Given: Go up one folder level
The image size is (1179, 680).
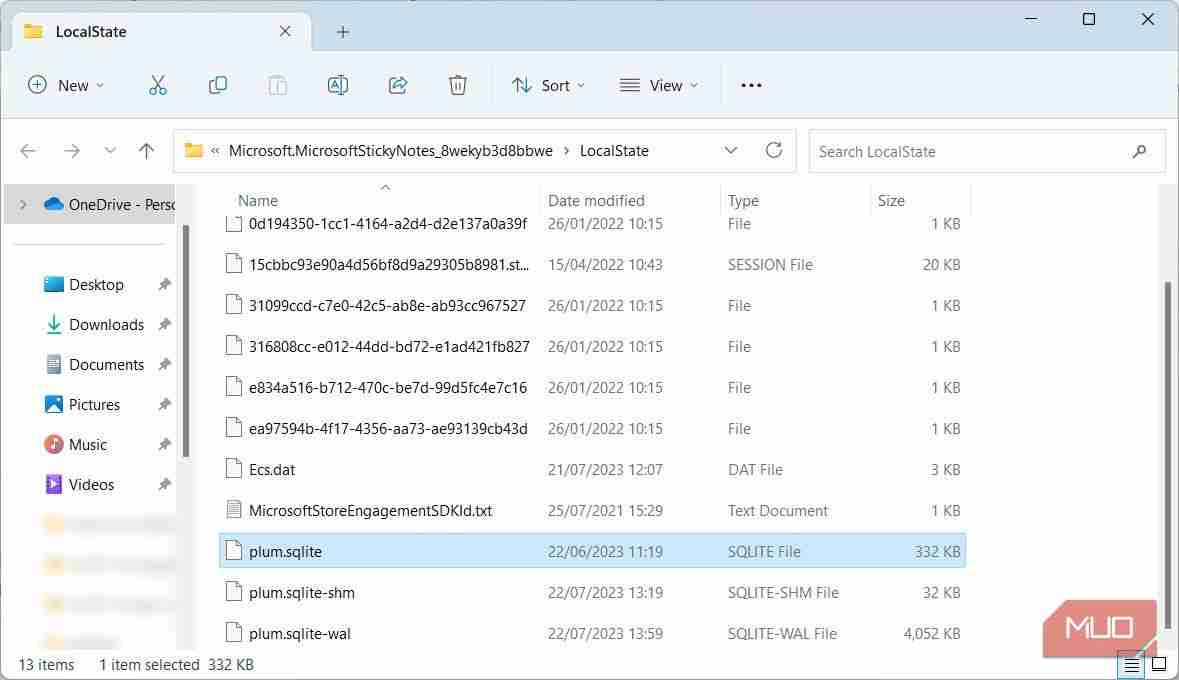Looking at the screenshot, I should point(146,151).
